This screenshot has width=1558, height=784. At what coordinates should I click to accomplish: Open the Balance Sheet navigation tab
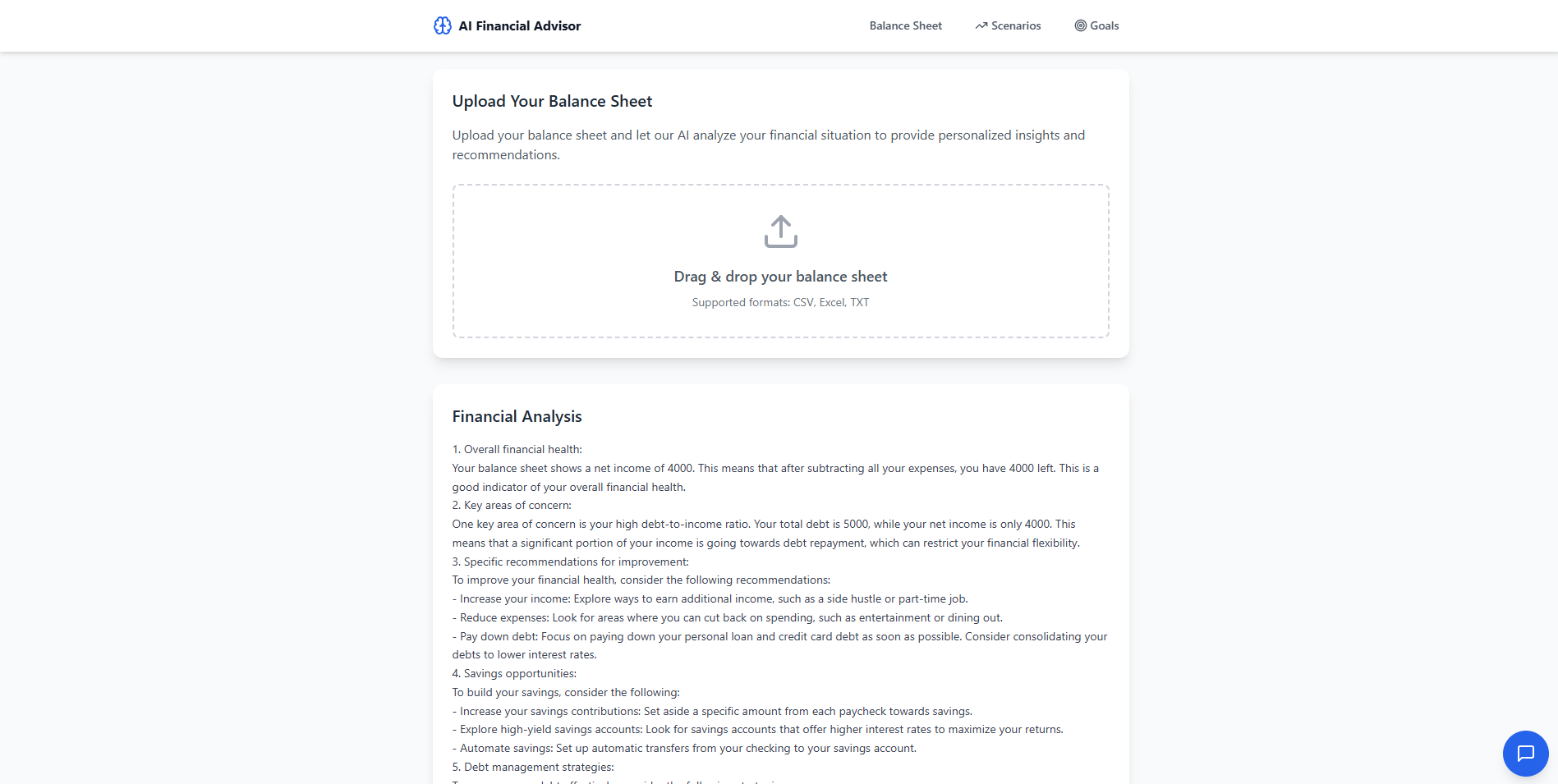tap(905, 25)
